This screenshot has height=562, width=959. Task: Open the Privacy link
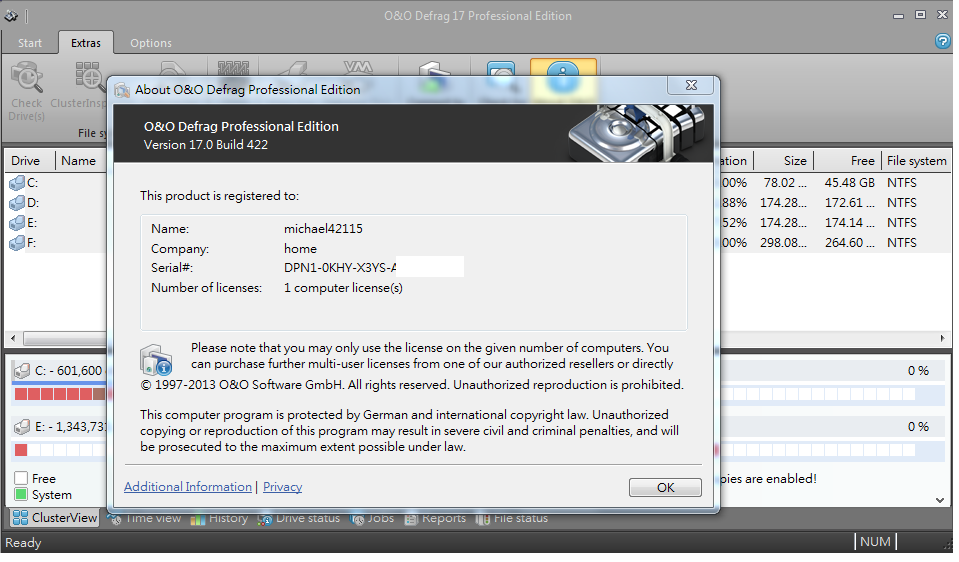pos(283,487)
